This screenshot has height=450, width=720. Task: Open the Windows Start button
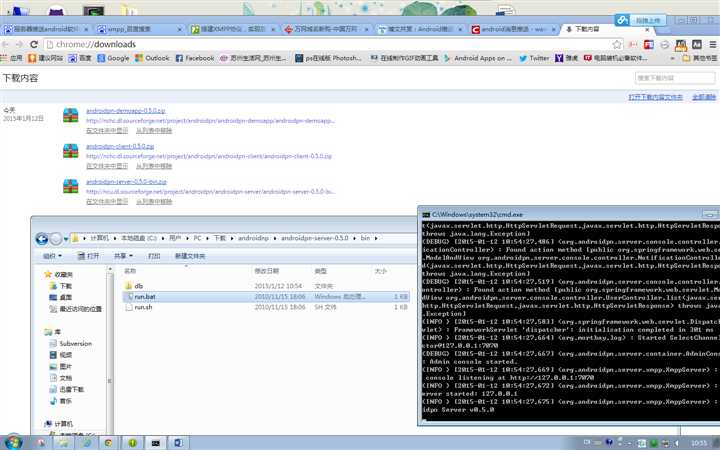coord(12,442)
